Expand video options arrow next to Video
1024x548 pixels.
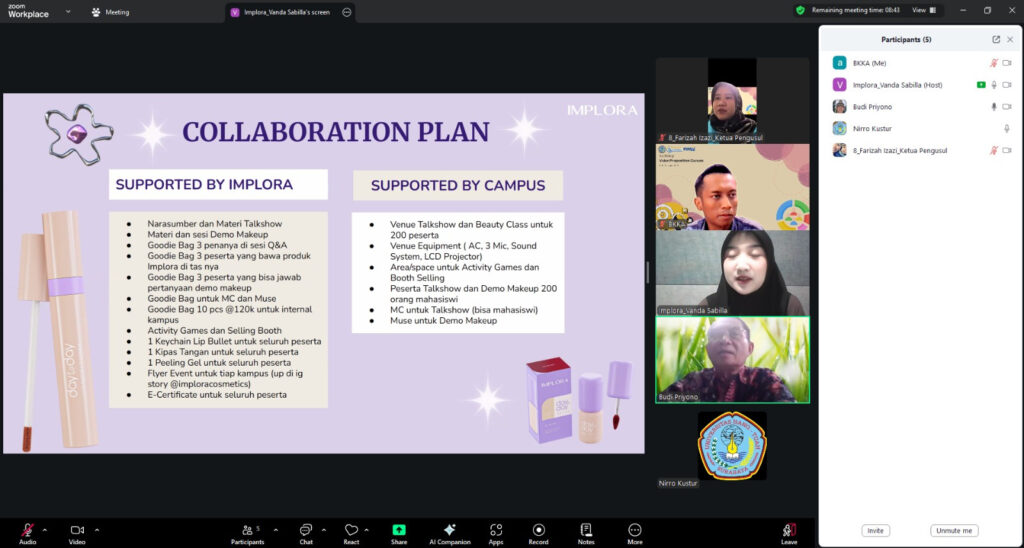point(96,530)
